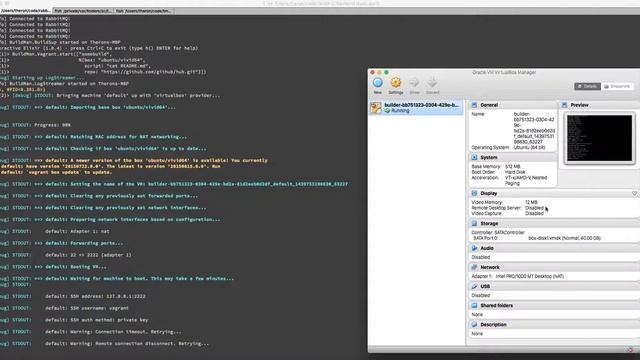
Task: Click the USB section header label
Action: tap(485, 287)
